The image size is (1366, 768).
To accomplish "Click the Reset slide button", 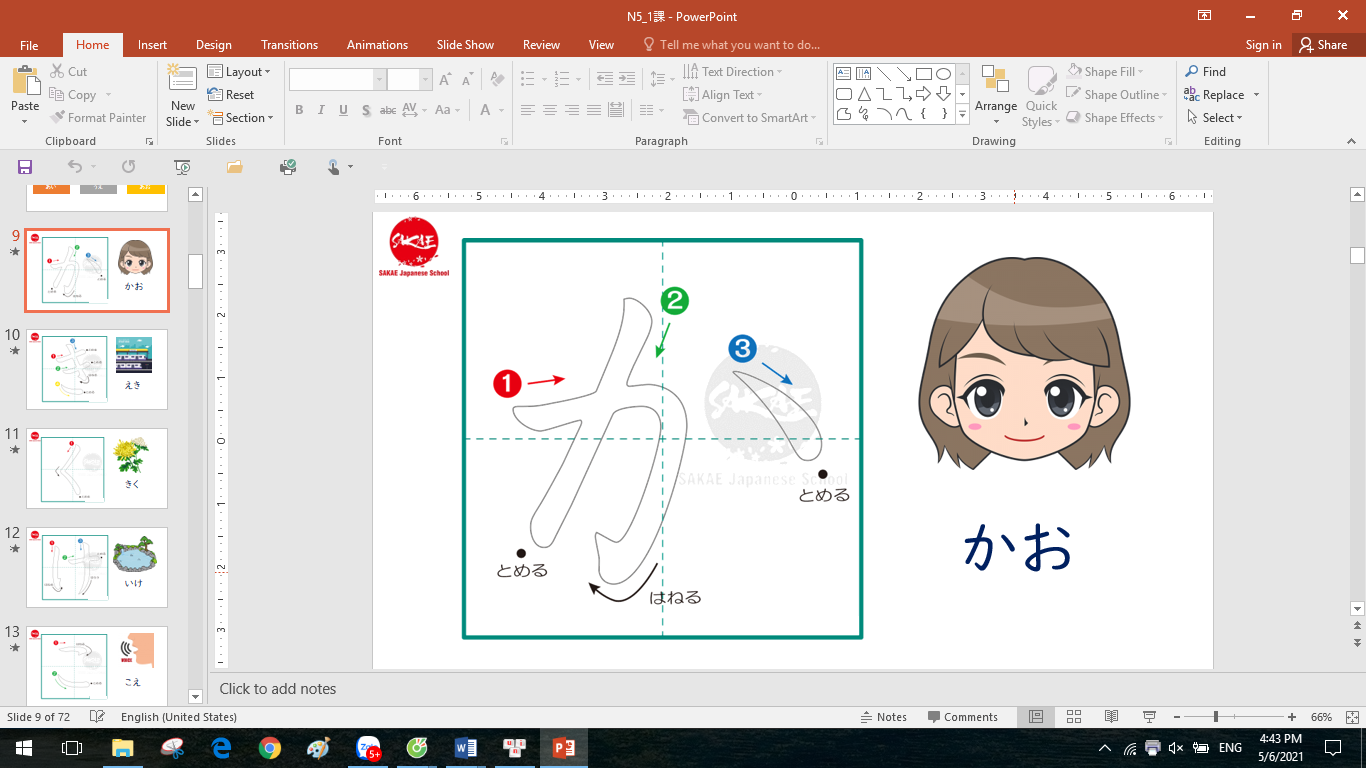I will click(231, 95).
